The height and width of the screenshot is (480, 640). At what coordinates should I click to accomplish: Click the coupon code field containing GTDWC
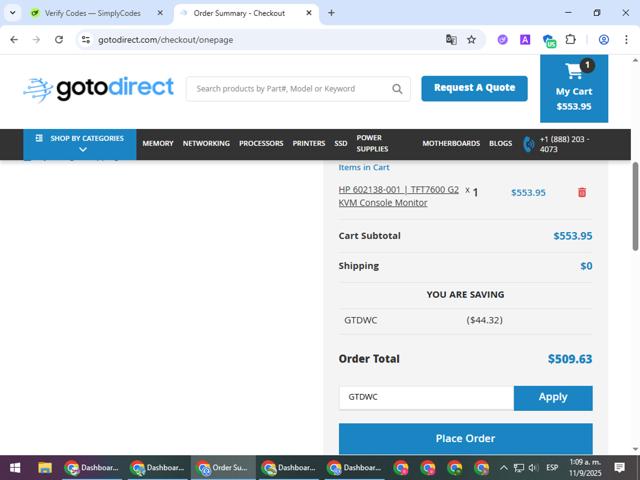[426, 398]
